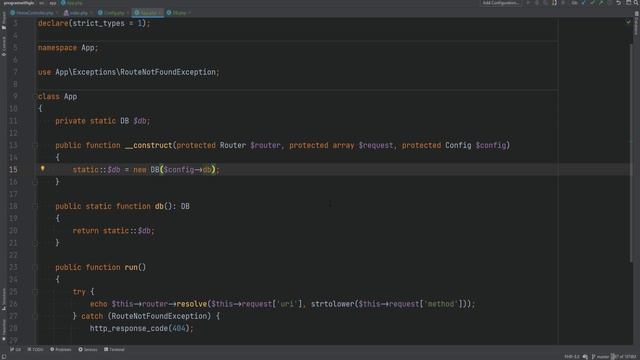Click the master git branch widget
640x360 pixels.
600,357
